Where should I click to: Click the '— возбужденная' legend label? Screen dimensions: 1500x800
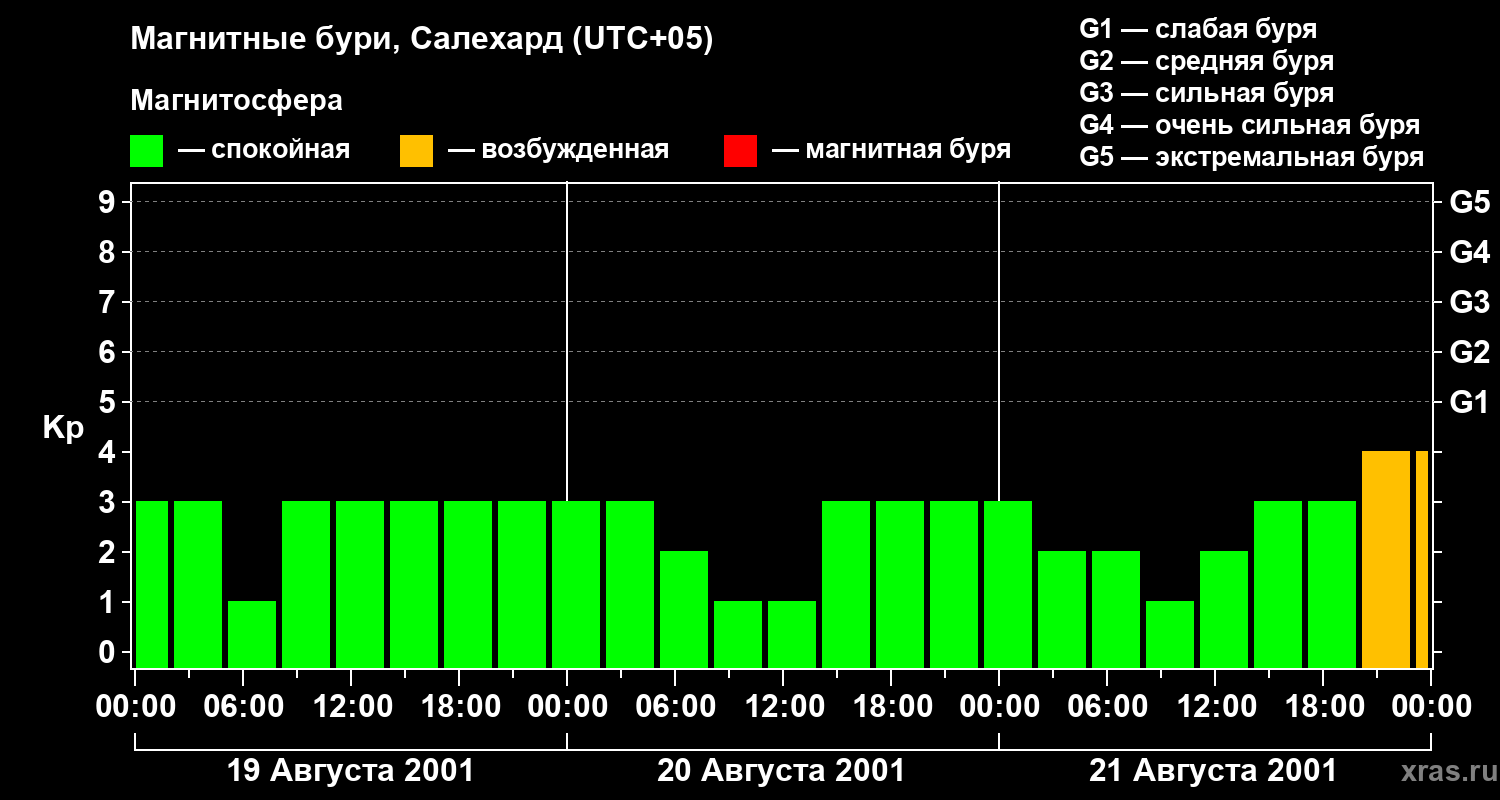tap(558, 151)
